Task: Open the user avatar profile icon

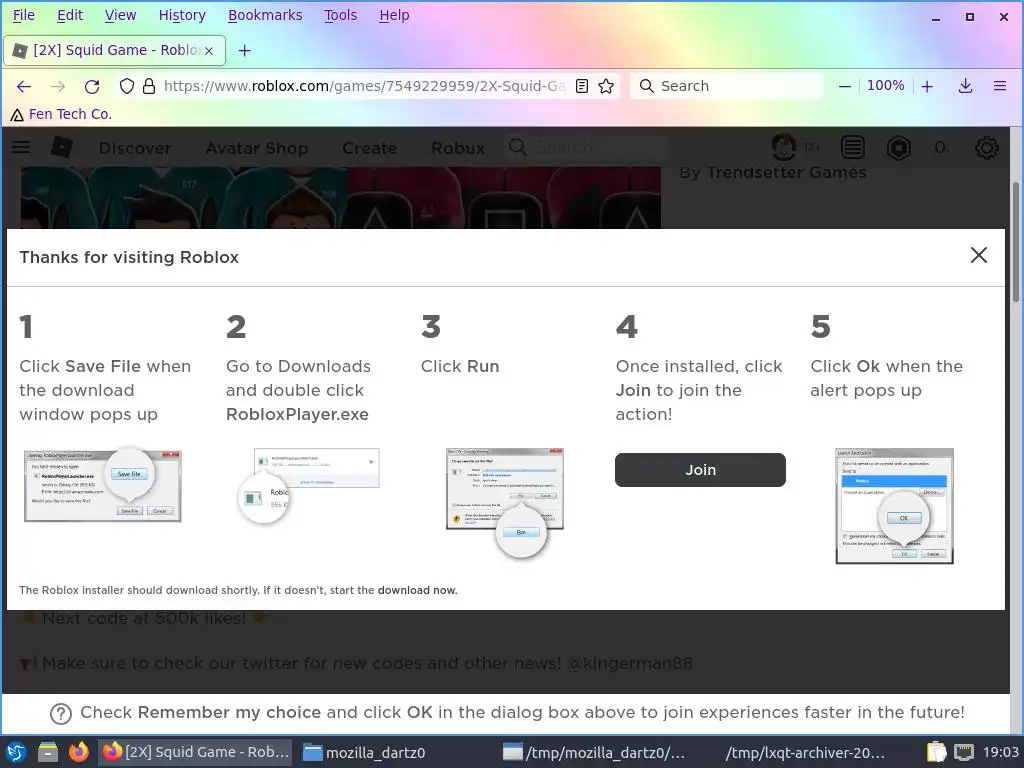Action: click(x=784, y=148)
